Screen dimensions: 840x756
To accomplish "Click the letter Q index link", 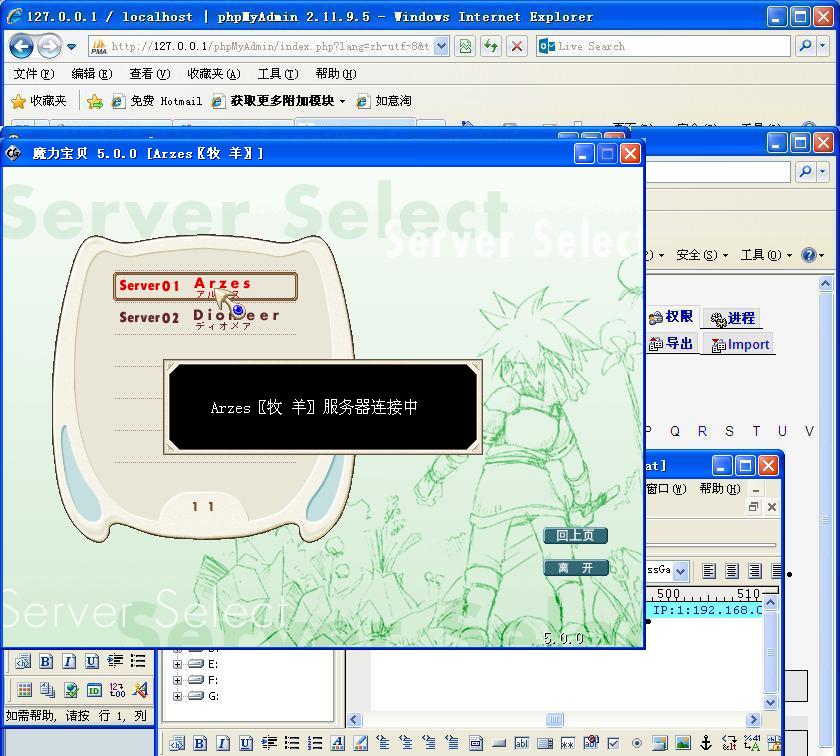I will coord(675,431).
